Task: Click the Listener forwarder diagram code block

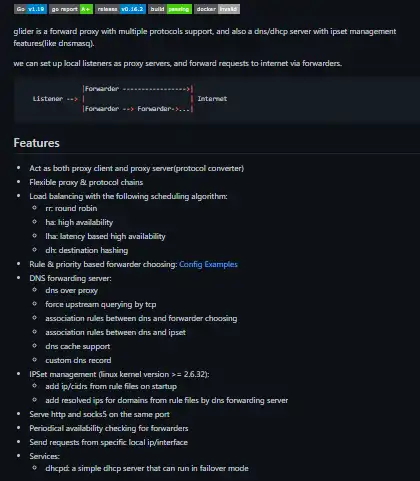Action: [217, 99]
